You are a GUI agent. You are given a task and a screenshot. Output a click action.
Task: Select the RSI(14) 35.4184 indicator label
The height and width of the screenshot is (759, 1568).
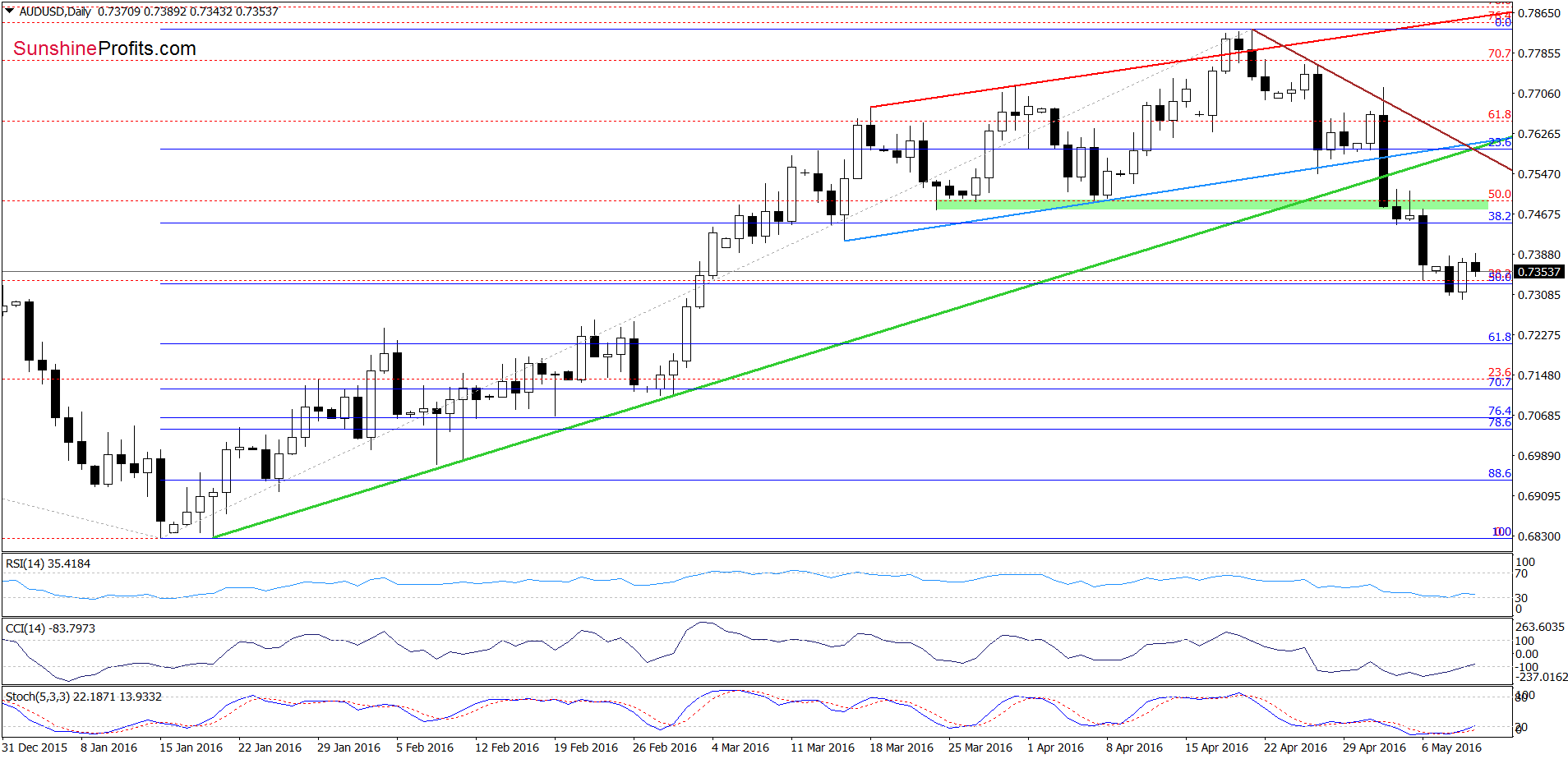48,563
